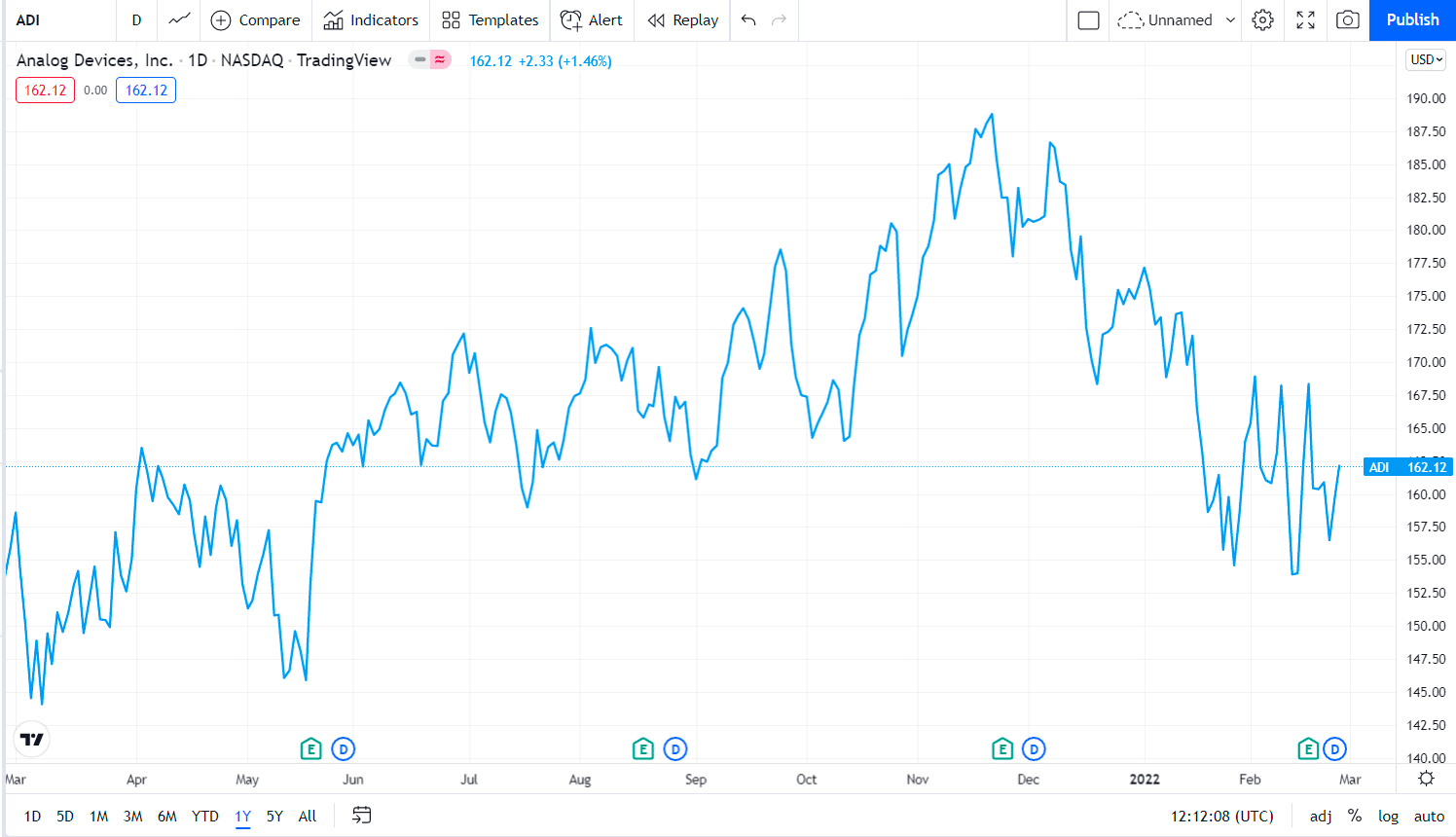Select the YTD time range
1456x837 pixels.
click(205, 817)
